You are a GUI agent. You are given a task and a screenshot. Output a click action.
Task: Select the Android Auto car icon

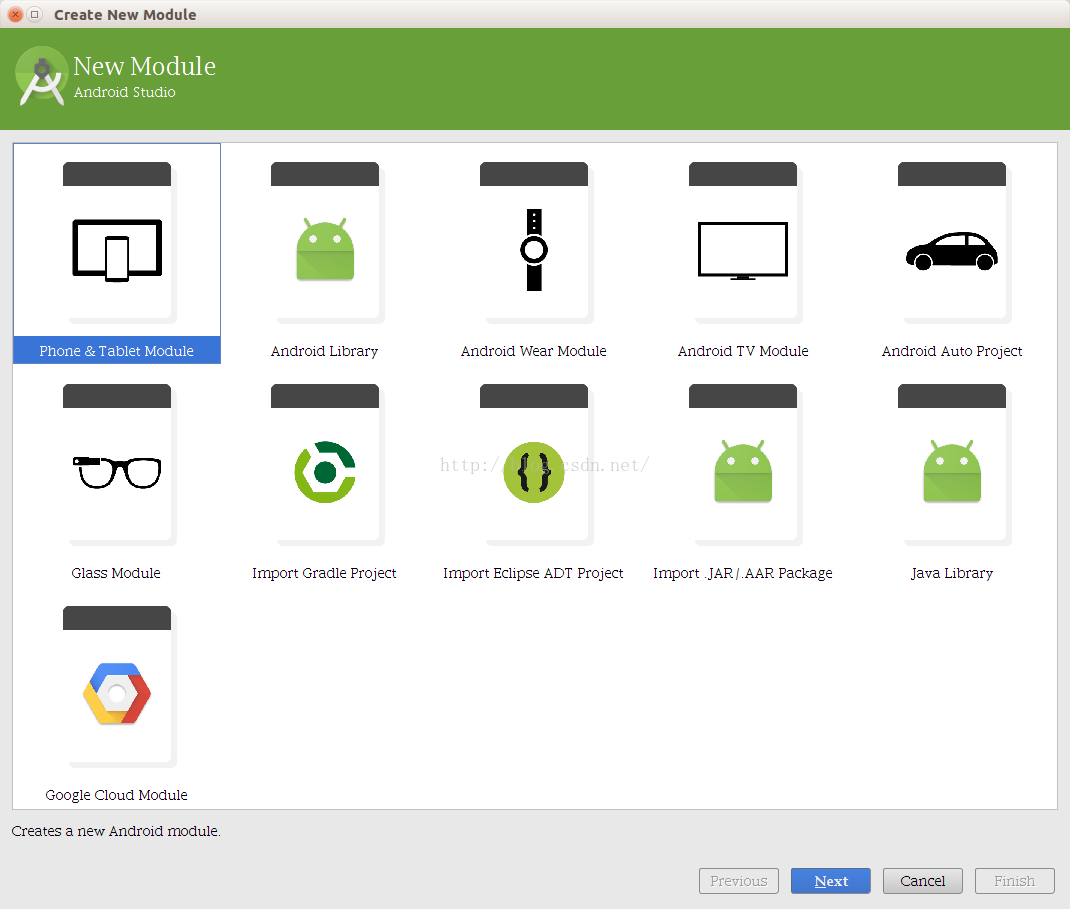(x=951, y=251)
